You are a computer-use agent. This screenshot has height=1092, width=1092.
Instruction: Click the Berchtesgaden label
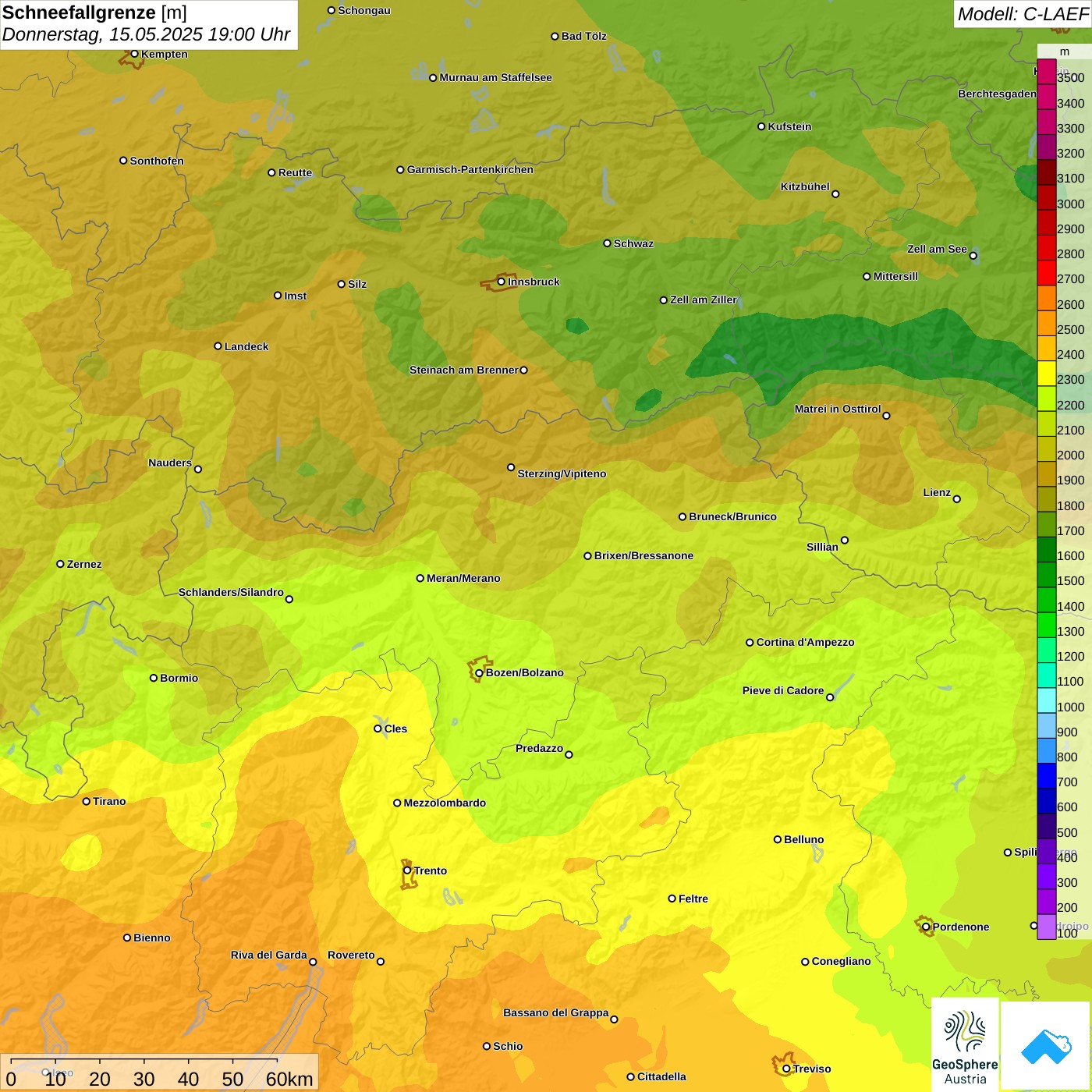click(997, 94)
